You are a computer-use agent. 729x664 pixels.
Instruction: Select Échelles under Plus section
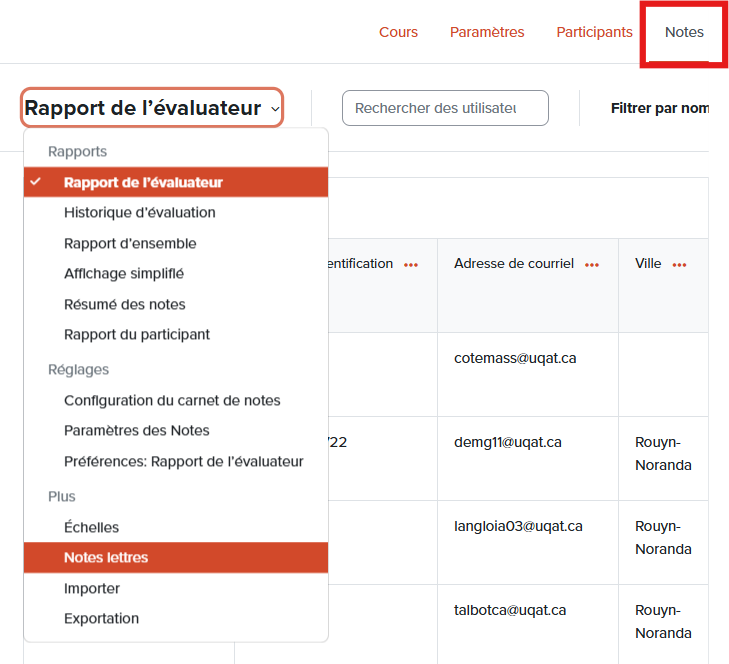click(x=91, y=527)
